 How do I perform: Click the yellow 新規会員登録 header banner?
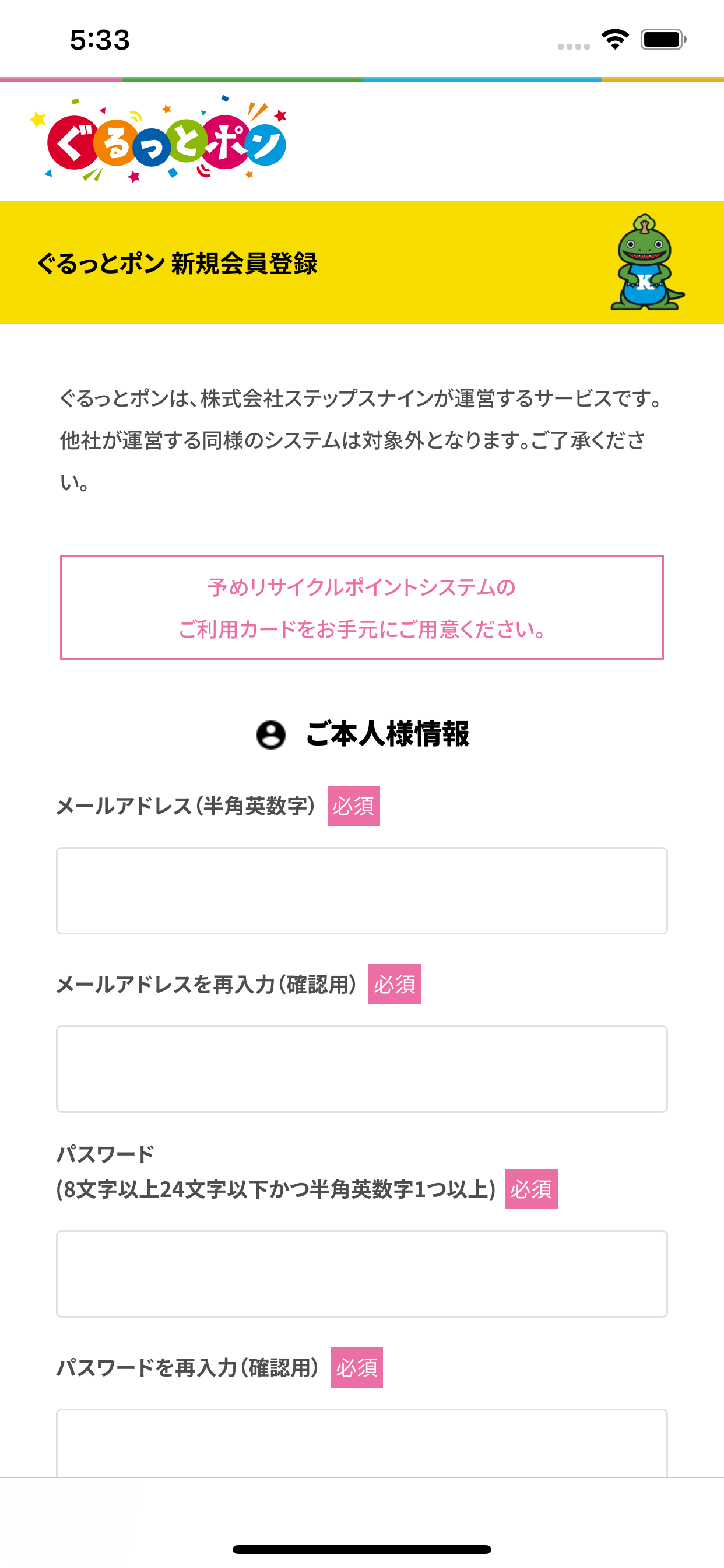[362, 262]
